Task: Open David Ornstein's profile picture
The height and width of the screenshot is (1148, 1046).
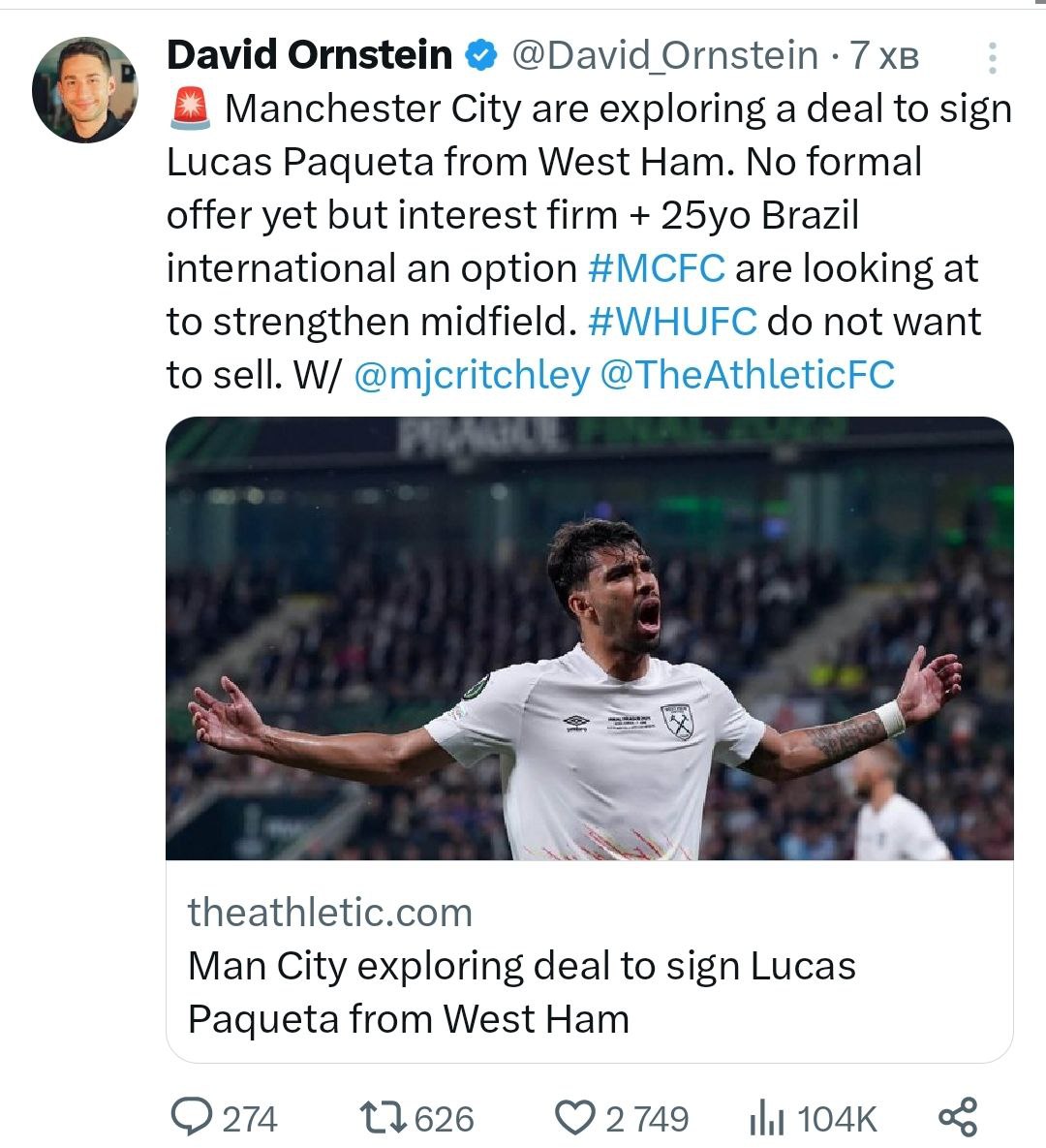Action: coord(85,90)
